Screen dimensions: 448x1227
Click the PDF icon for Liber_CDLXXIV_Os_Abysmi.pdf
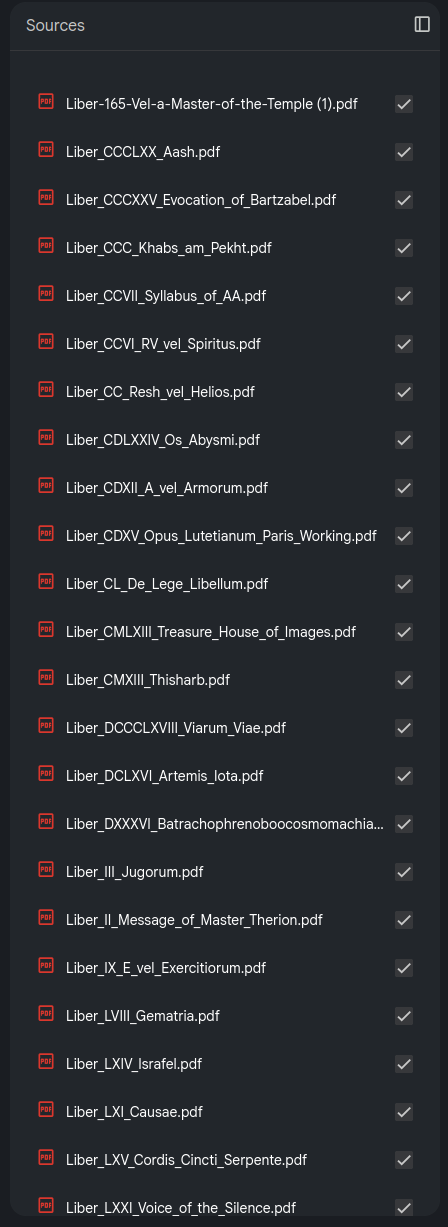pyautogui.click(x=46, y=438)
